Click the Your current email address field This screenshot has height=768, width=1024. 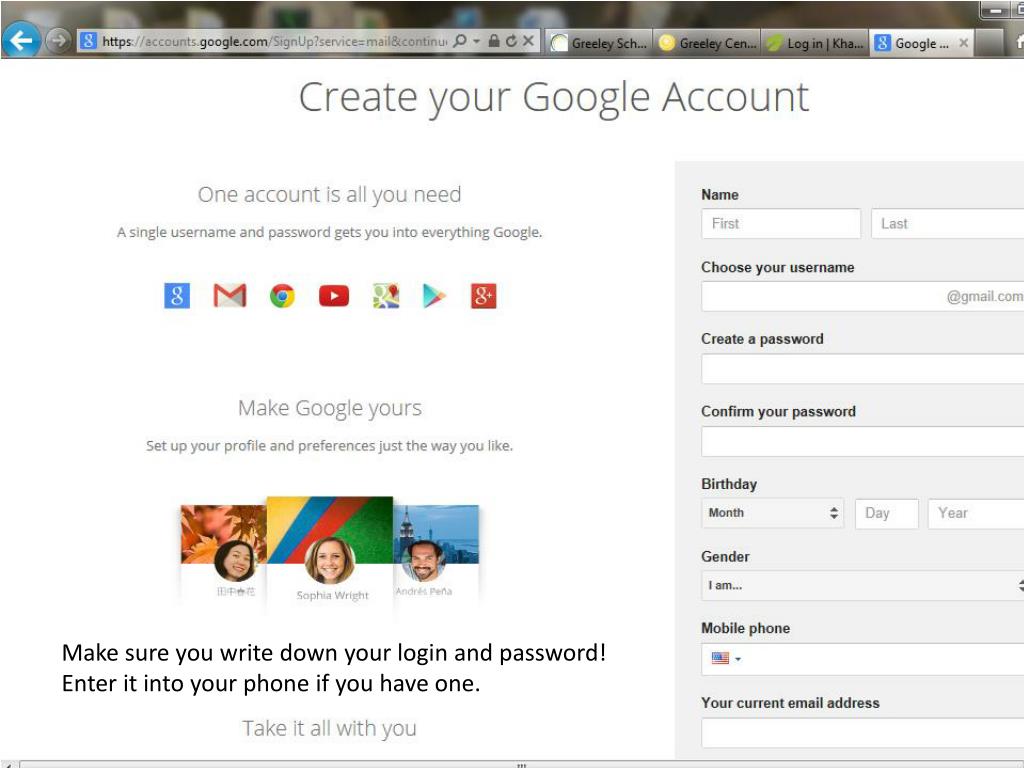point(863,733)
